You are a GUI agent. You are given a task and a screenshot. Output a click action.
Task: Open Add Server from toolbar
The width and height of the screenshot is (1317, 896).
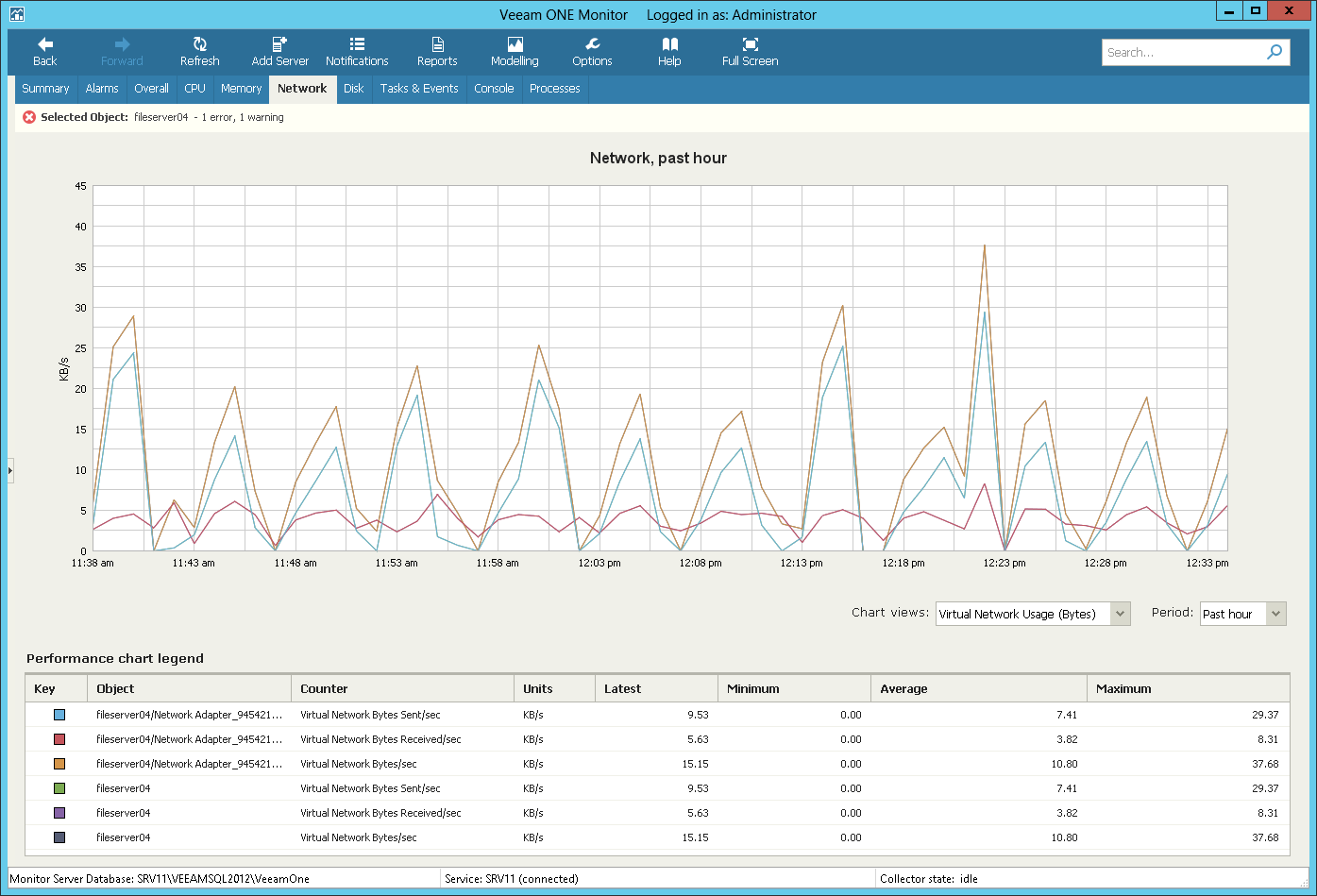[x=279, y=52]
